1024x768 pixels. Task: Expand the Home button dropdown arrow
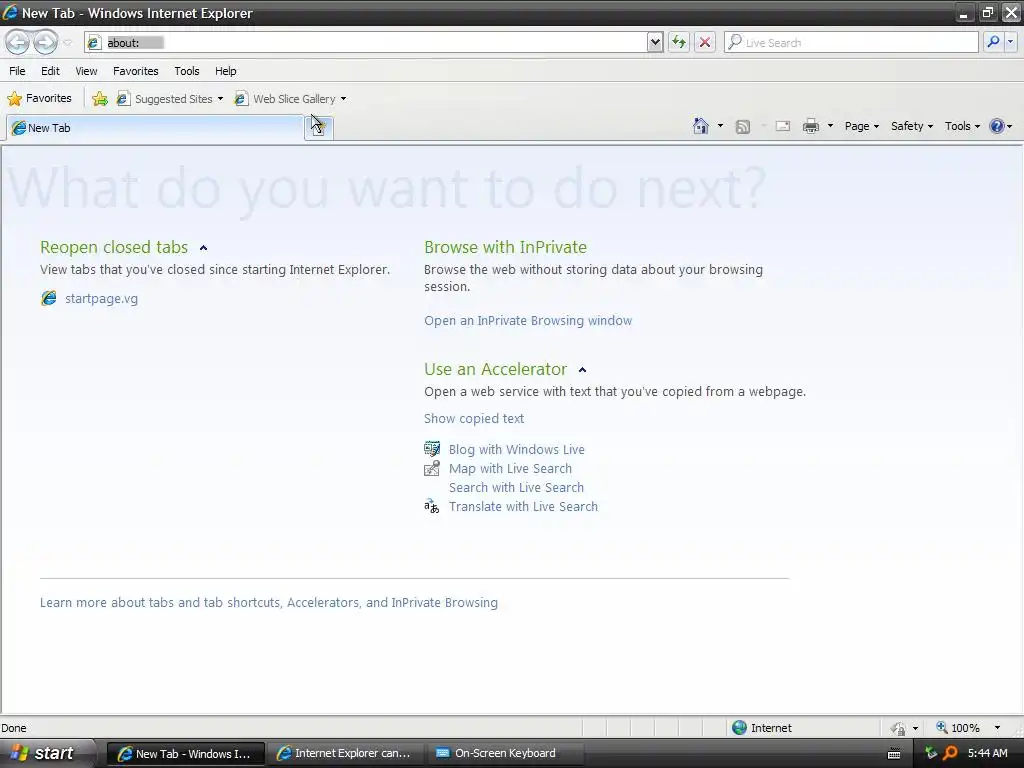(x=720, y=126)
